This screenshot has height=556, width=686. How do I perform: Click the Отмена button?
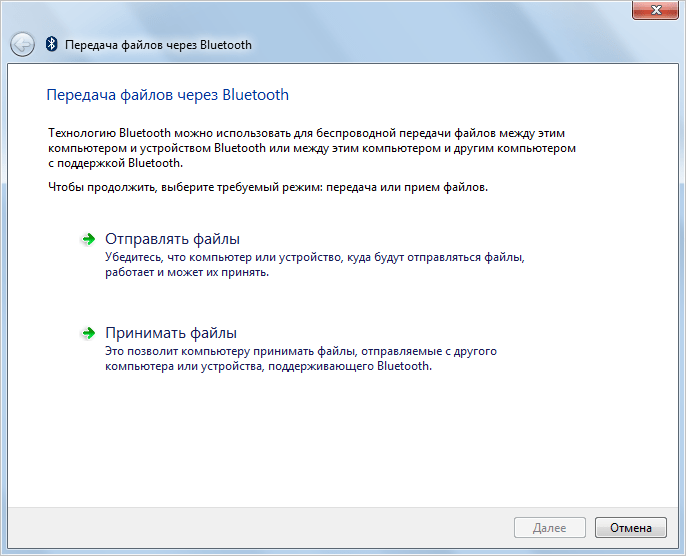[x=630, y=528]
